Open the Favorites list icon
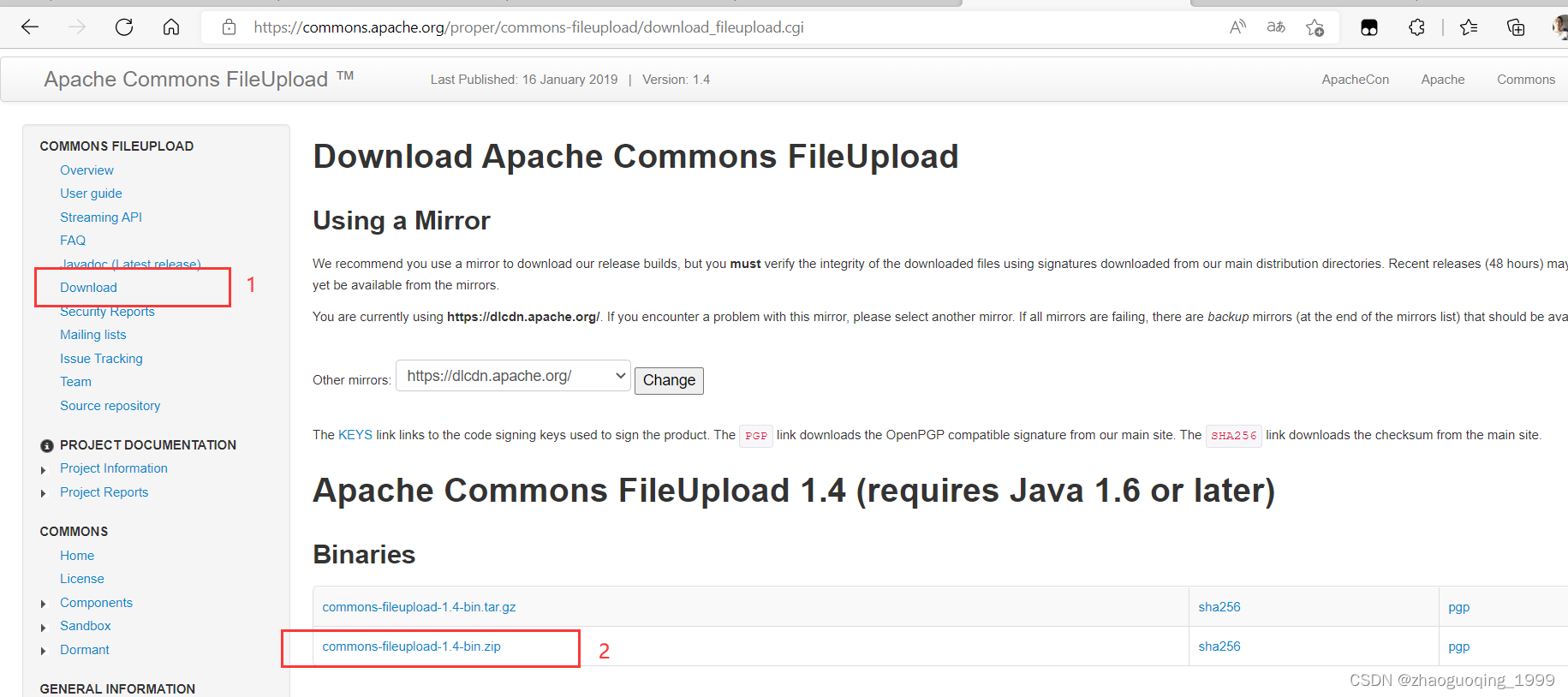Viewport: 1568px width, 697px height. click(1469, 27)
